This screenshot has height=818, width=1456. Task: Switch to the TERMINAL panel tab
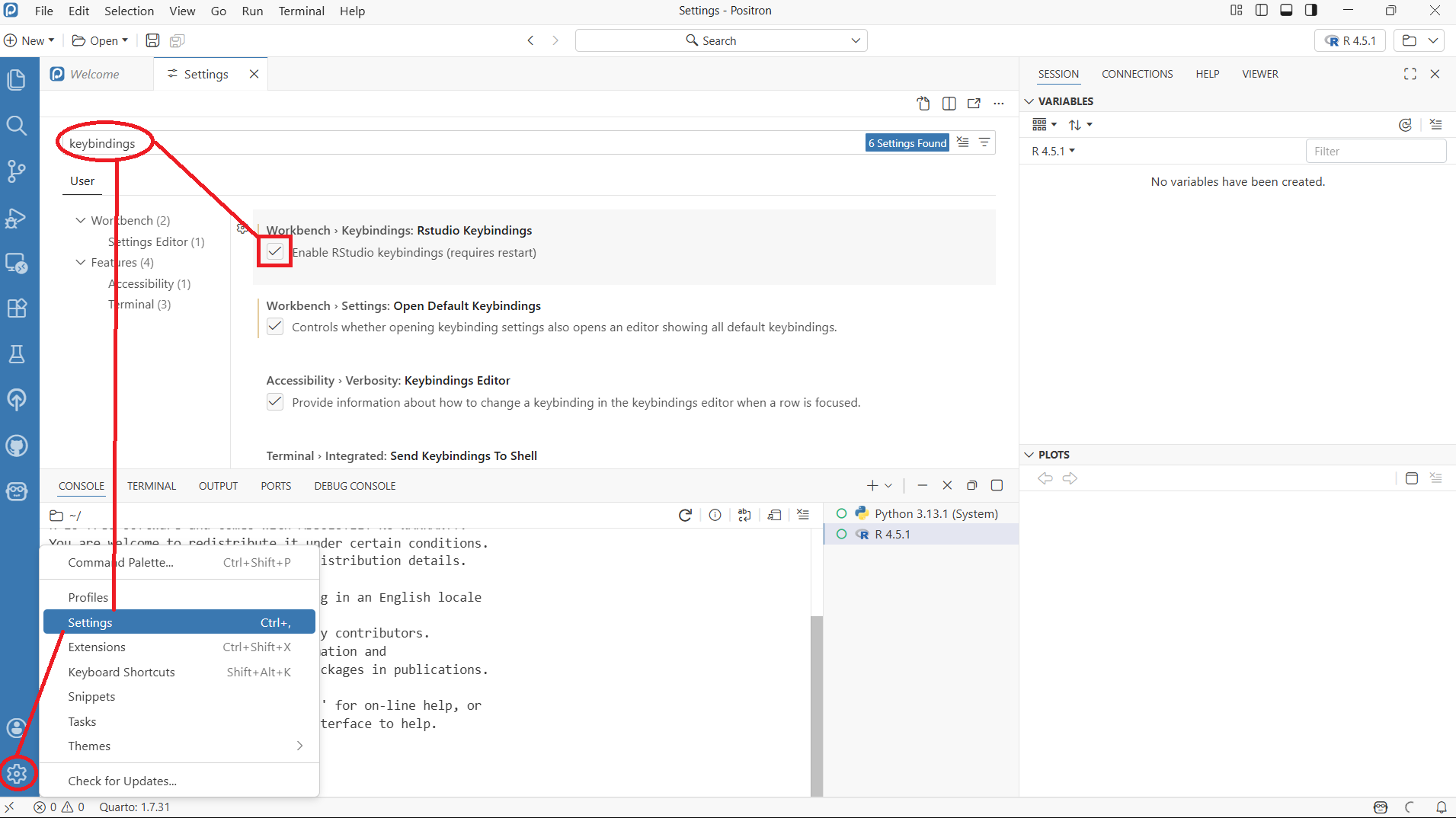[x=151, y=486]
